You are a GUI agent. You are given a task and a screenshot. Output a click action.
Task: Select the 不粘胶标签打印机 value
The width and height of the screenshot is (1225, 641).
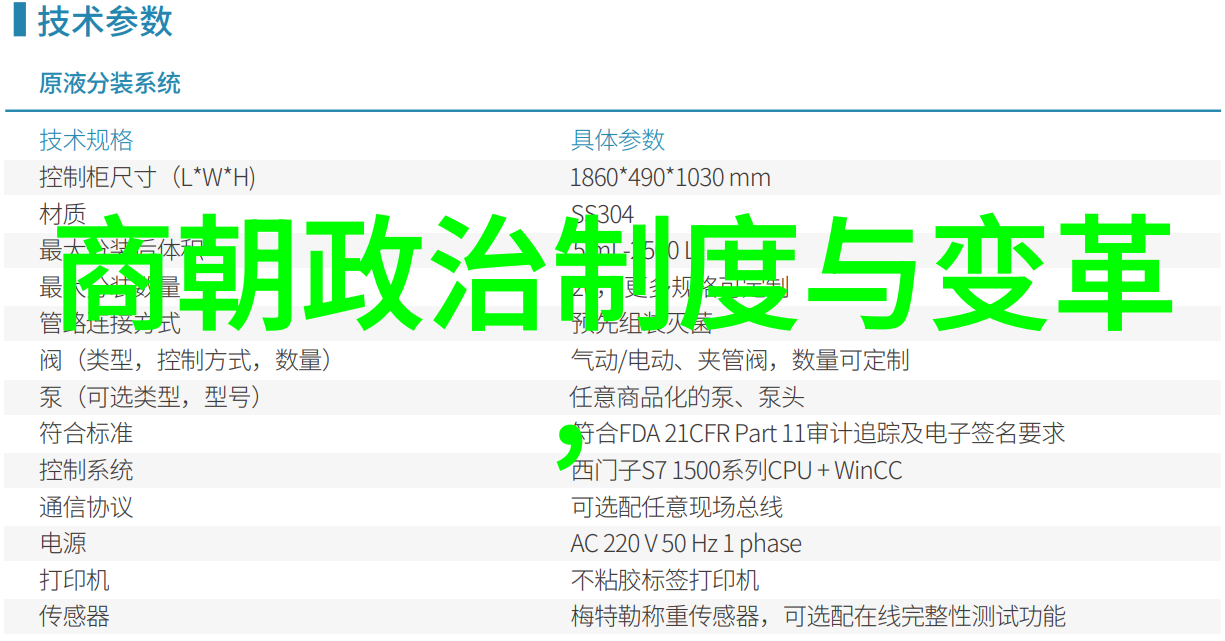(x=664, y=580)
